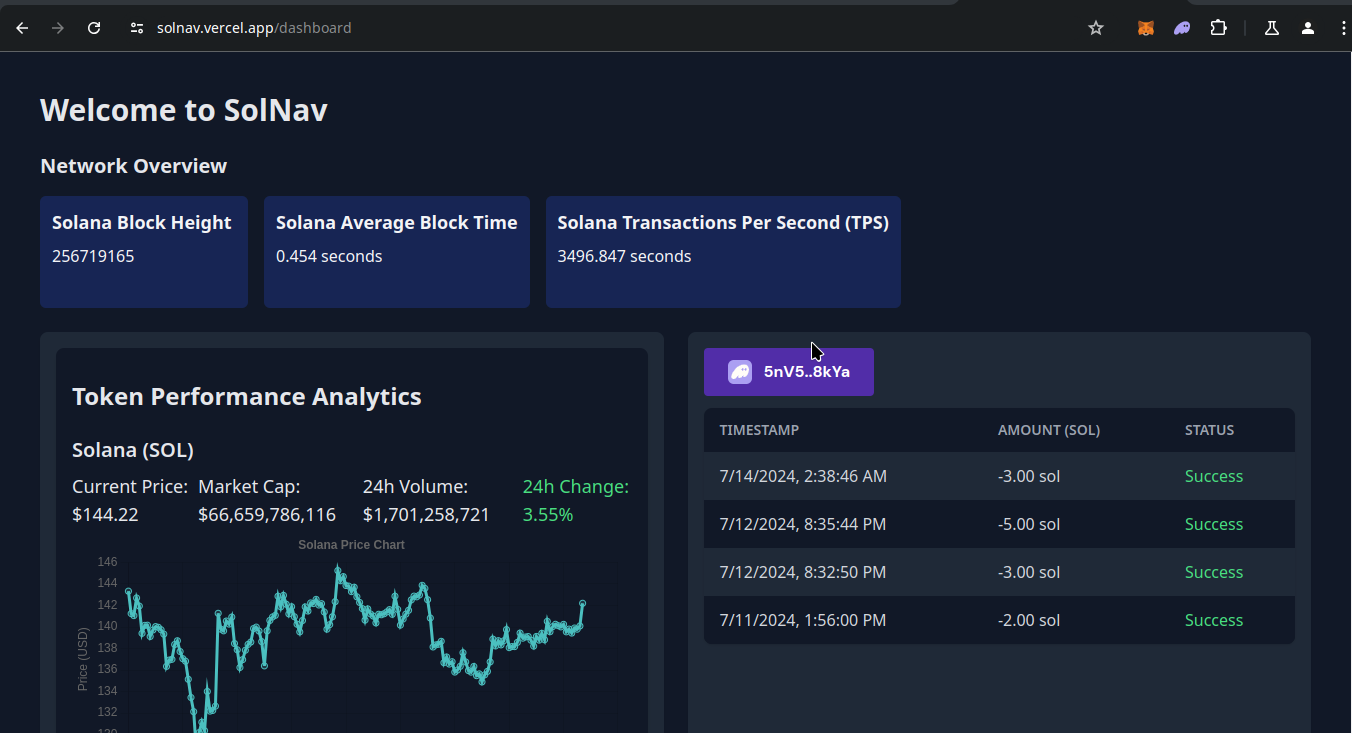Open the Chrome three-dot menu
This screenshot has height=733, width=1352.
1343,28
